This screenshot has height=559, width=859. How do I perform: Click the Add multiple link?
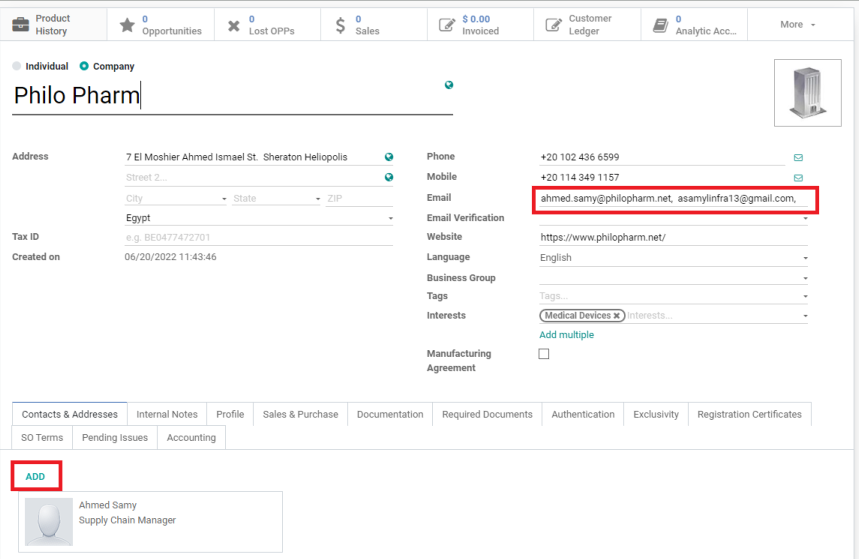click(x=566, y=335)
